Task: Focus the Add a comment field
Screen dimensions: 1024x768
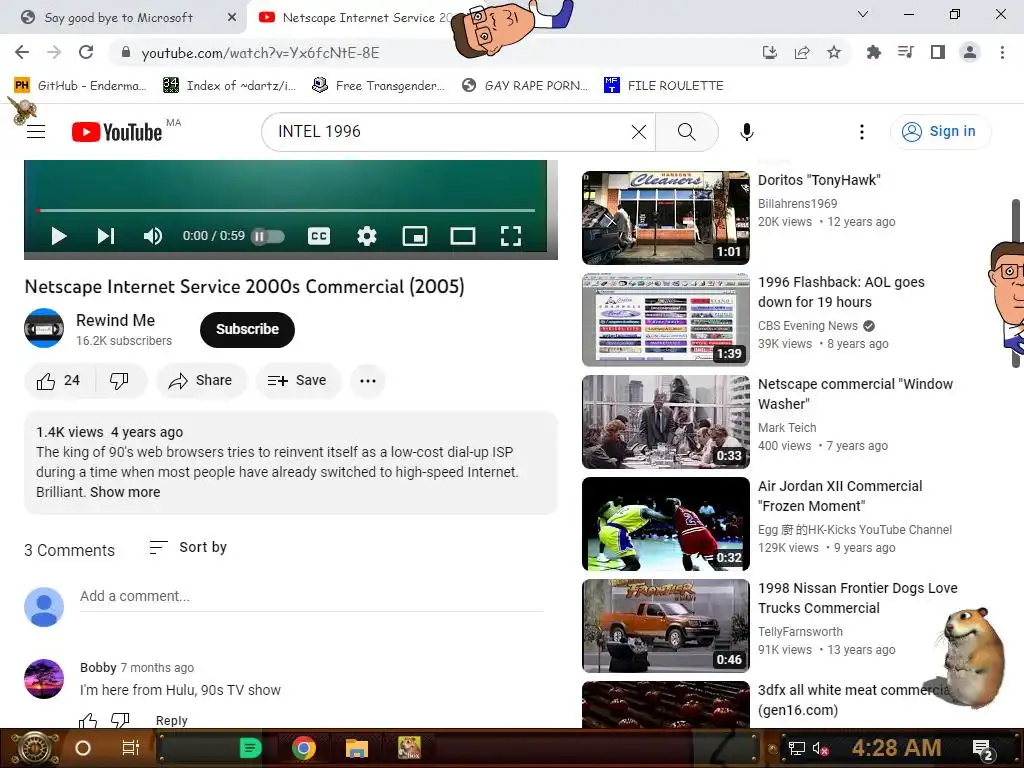Action: (312, 596)
